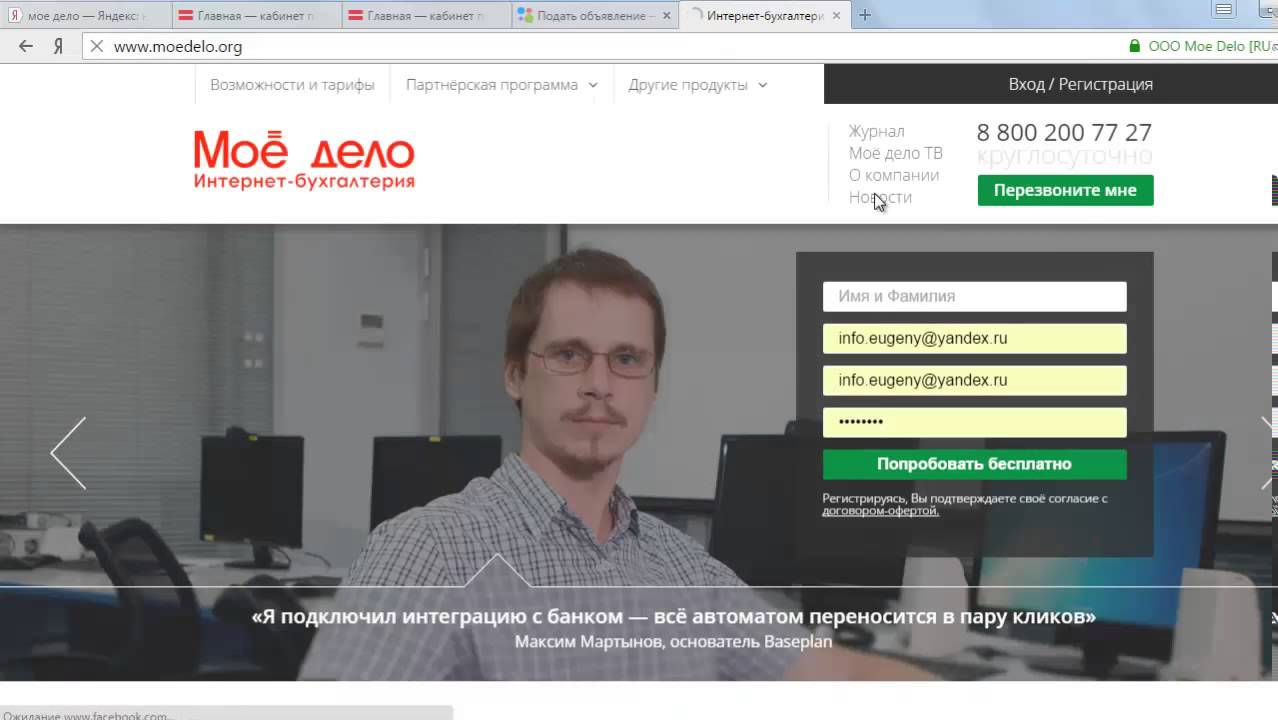The height and width of the screenshot is (720, 1278).
Task: Open 'Возможности и тарифы' menu item
Action: coord(292,85)
